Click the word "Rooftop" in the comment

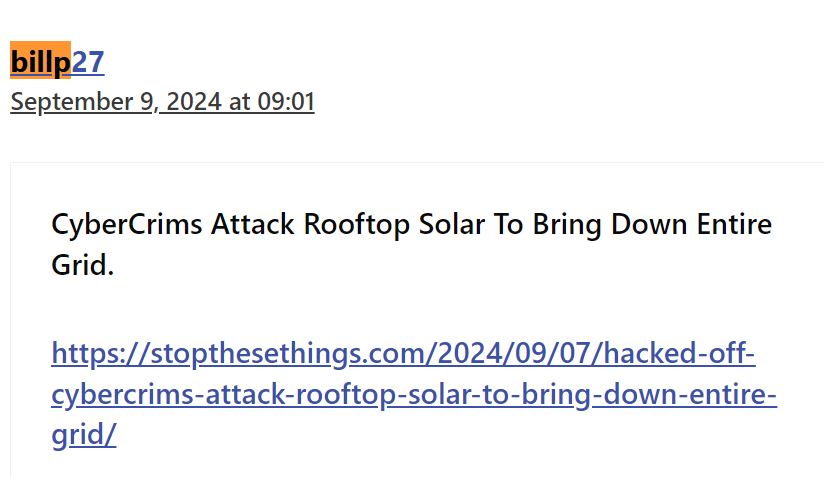tap(356, 225)
